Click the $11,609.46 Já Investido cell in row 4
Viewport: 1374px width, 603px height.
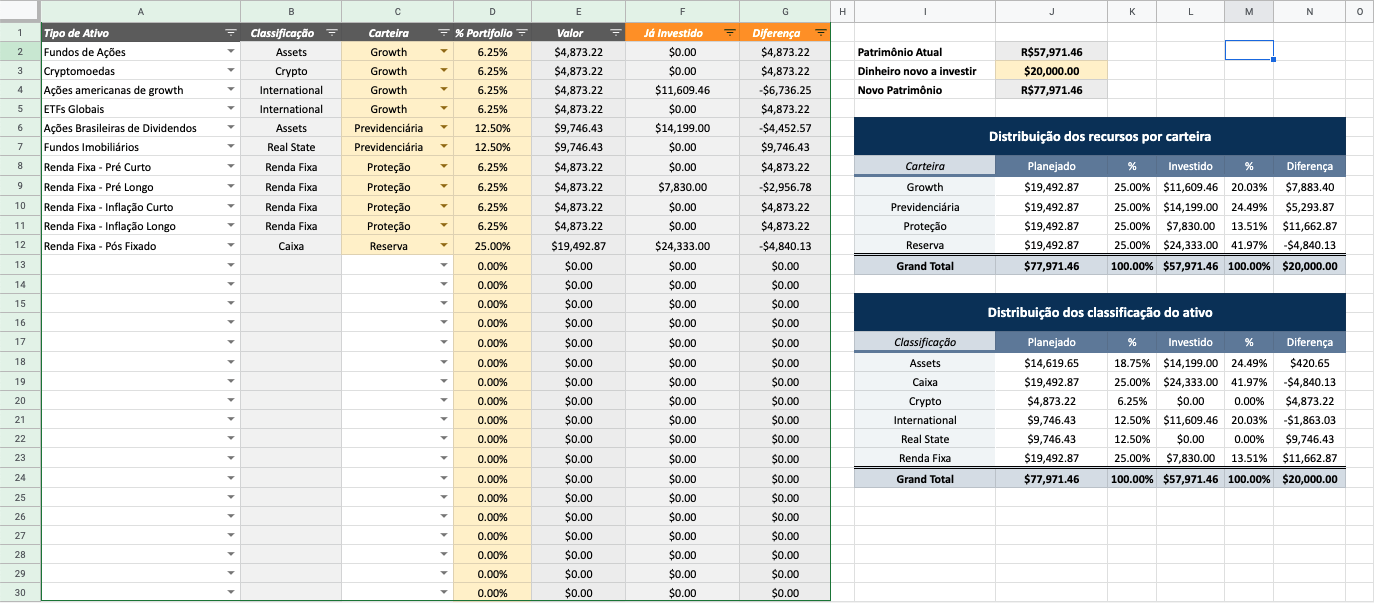coord(682,90)
